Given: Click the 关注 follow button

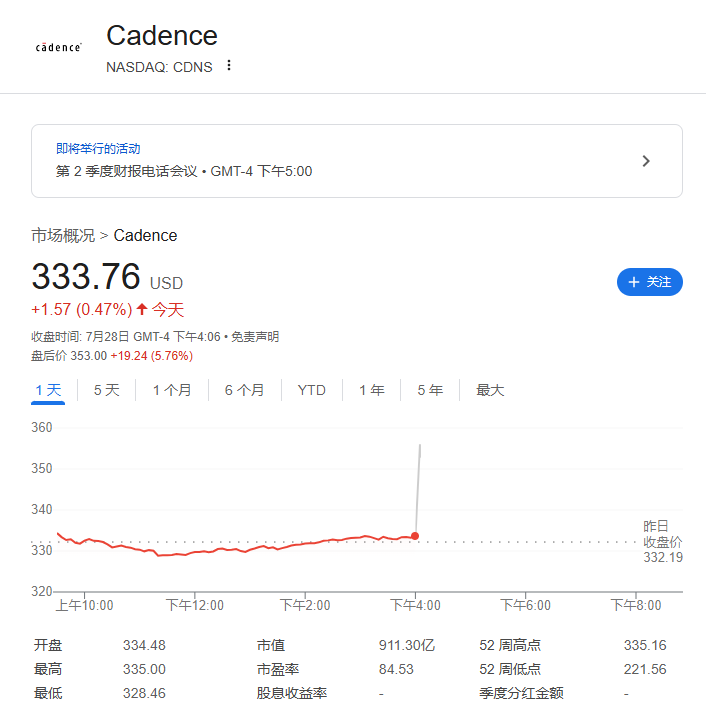Looking at the screenshot, I should [x=650, y=282].
